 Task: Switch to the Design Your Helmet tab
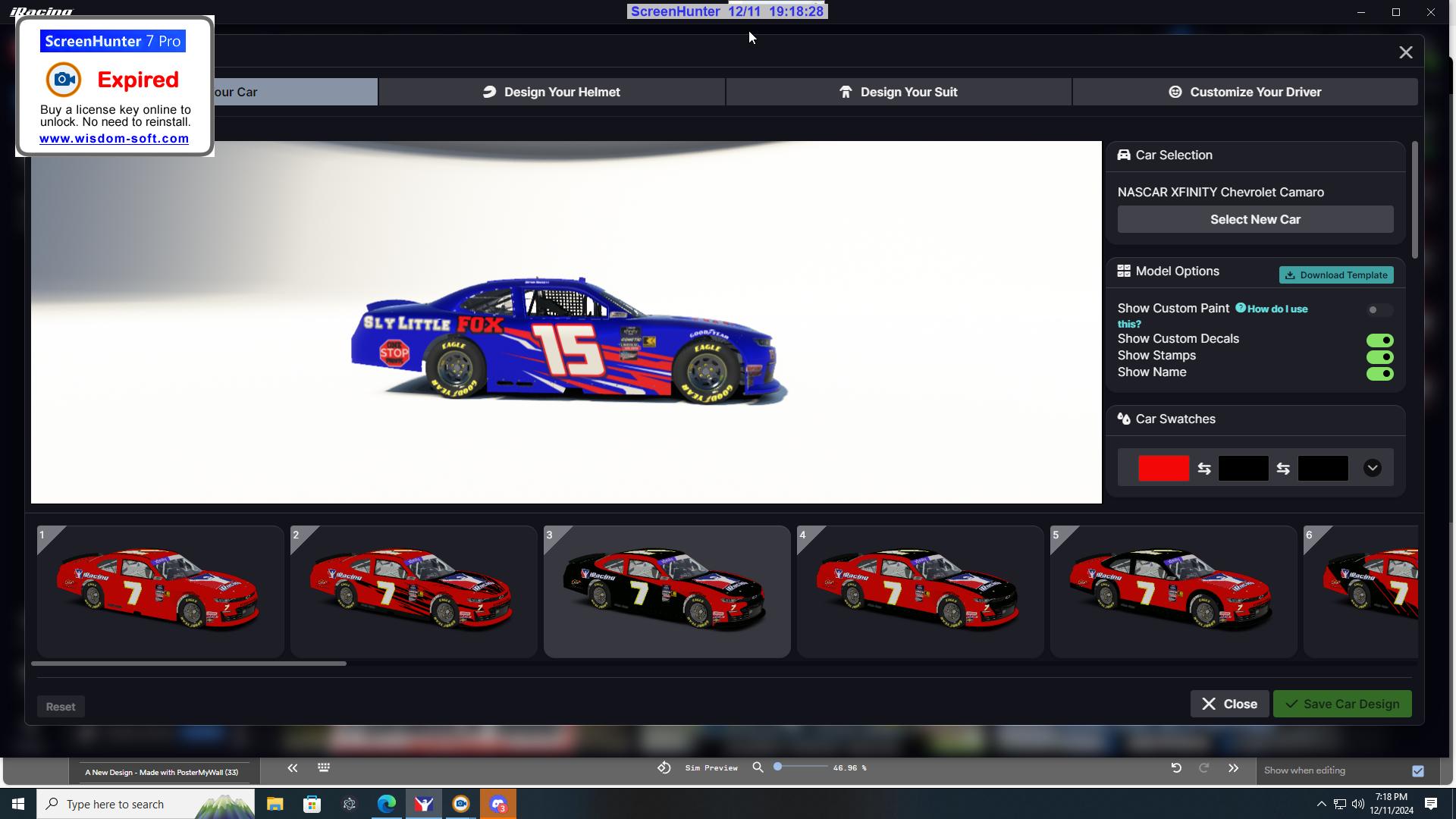(561, 91)
